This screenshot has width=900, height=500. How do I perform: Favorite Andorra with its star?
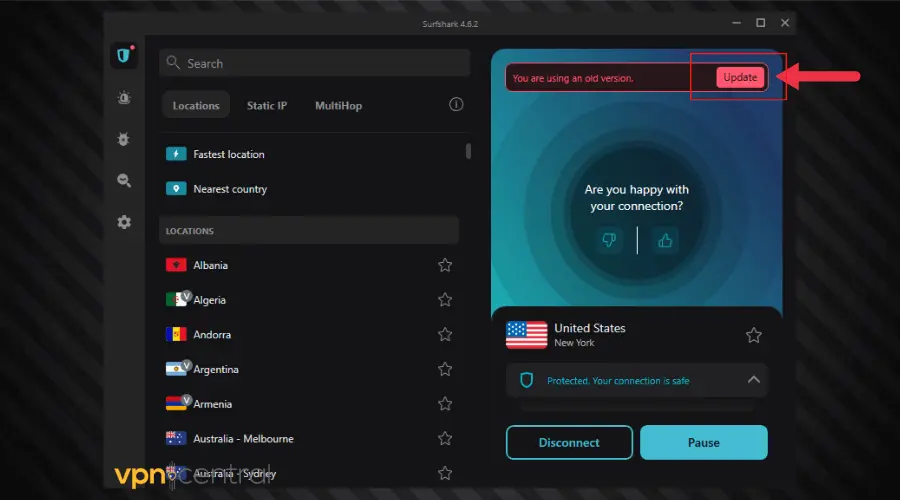click(445, 335)
